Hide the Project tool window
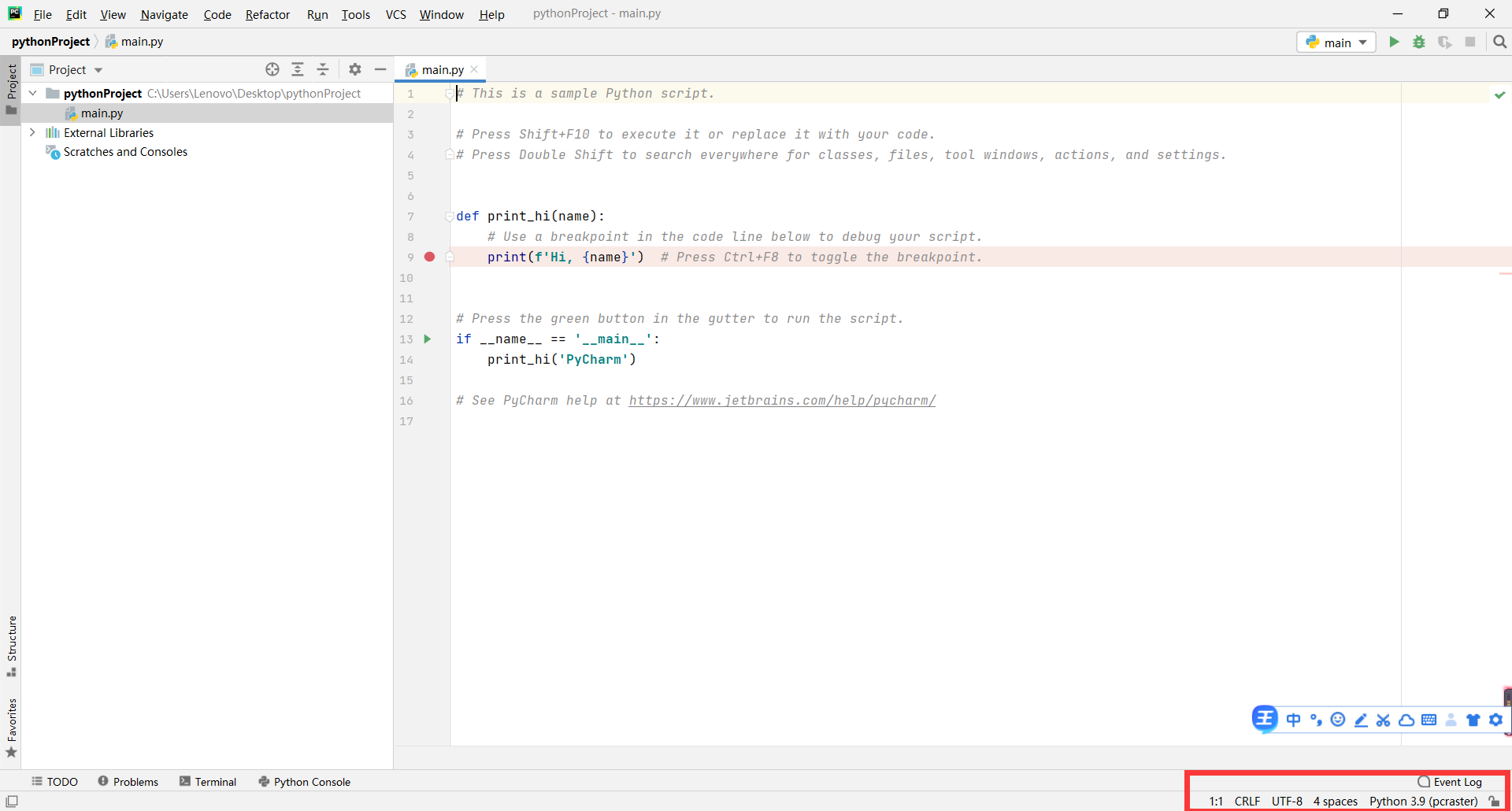1512x811 pixels. (x=380, y=69)
